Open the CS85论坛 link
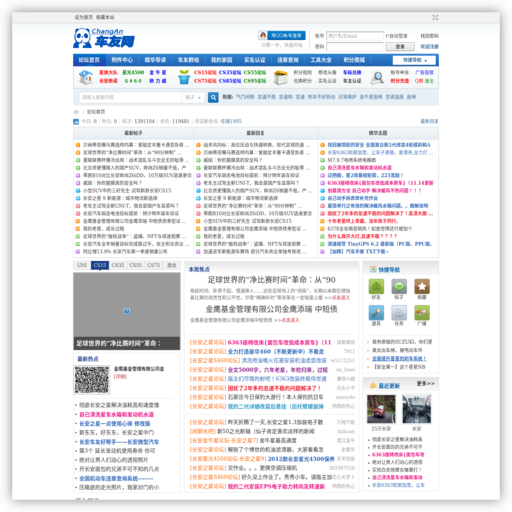The width and height of the screenshot is (512, 512). point(230,81)
